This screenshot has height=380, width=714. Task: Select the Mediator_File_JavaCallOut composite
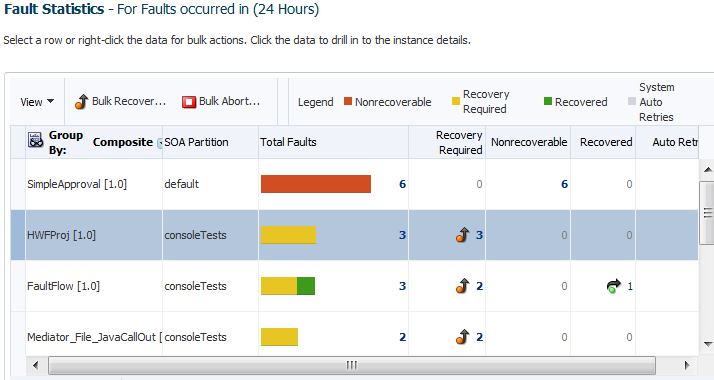click(94, 337)
